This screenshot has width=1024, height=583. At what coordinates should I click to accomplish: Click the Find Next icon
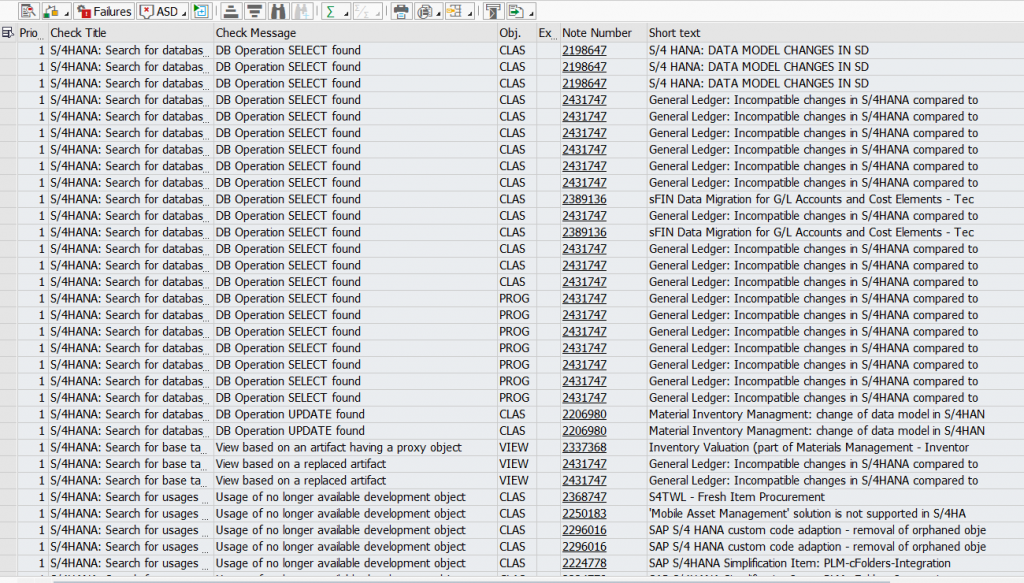click(x=303, y=11)
